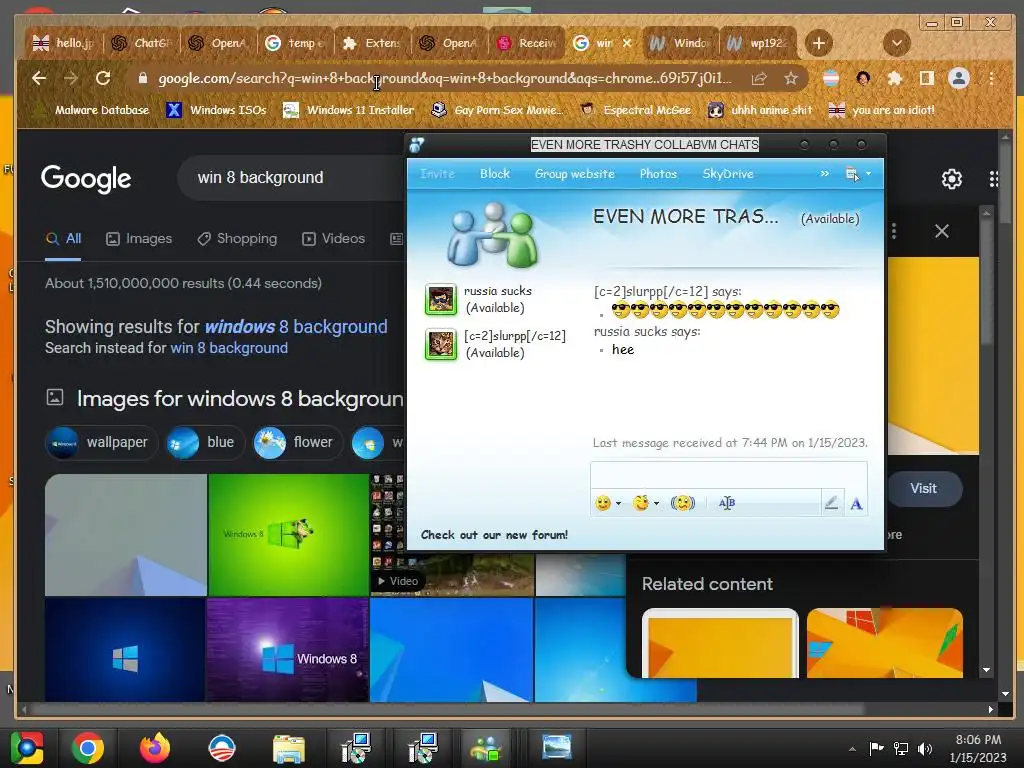Switch to Extensions browser tab

[373, 43]
